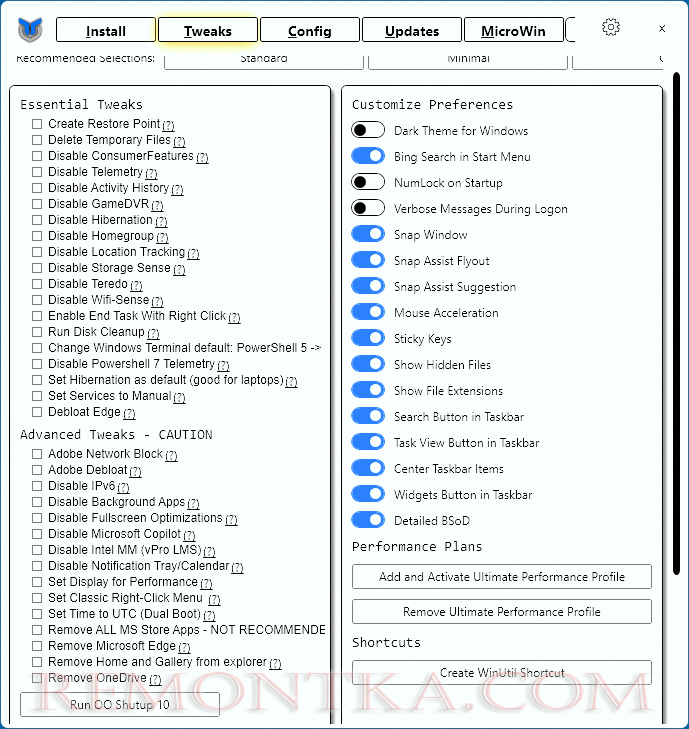The image size is (689, 729).
Task: Click the (?) beside Debloat Edge
Action: pos(129,413)
